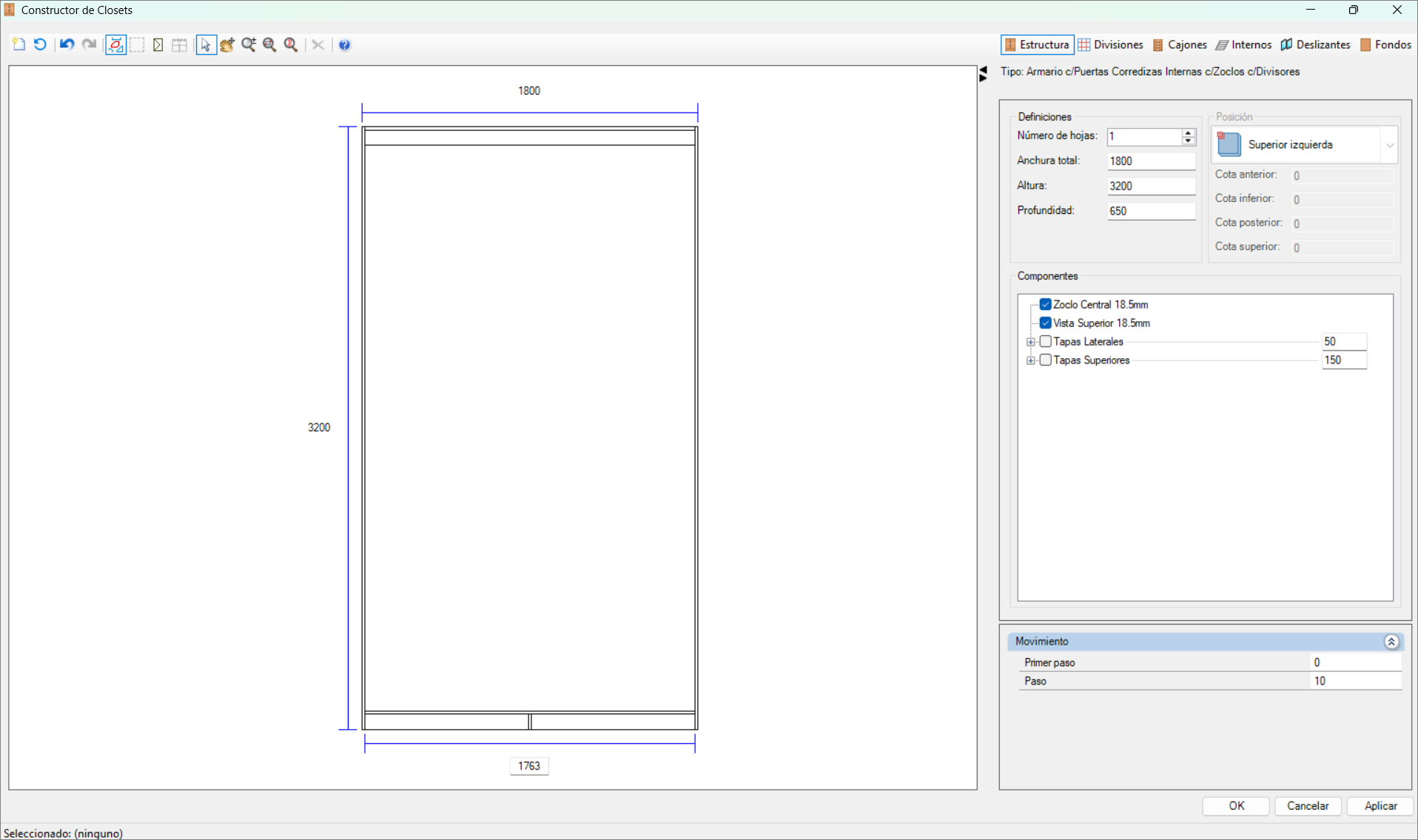
Task: Click the zoom fit-height magnifier icon
Action: 291,44
